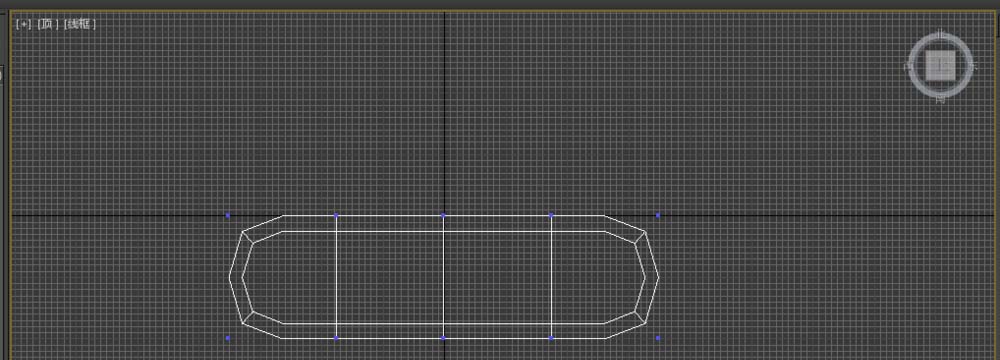Click the south marker on ViewCube compass
1000x360 pixels.
(x=941, y=99)
